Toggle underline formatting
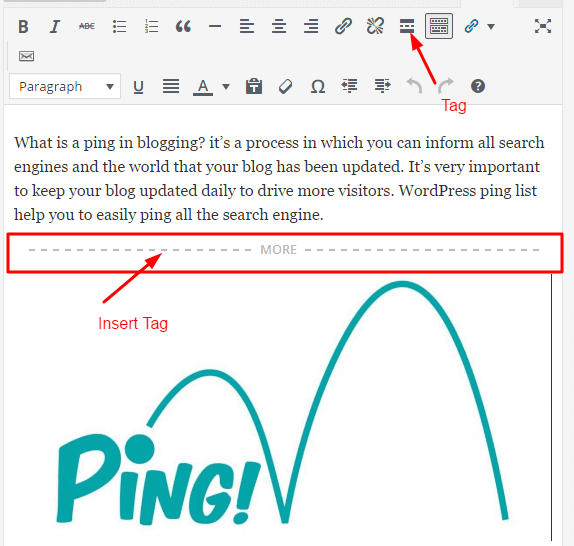Viewport: 574px width, 546px height. tap(138, 87)
